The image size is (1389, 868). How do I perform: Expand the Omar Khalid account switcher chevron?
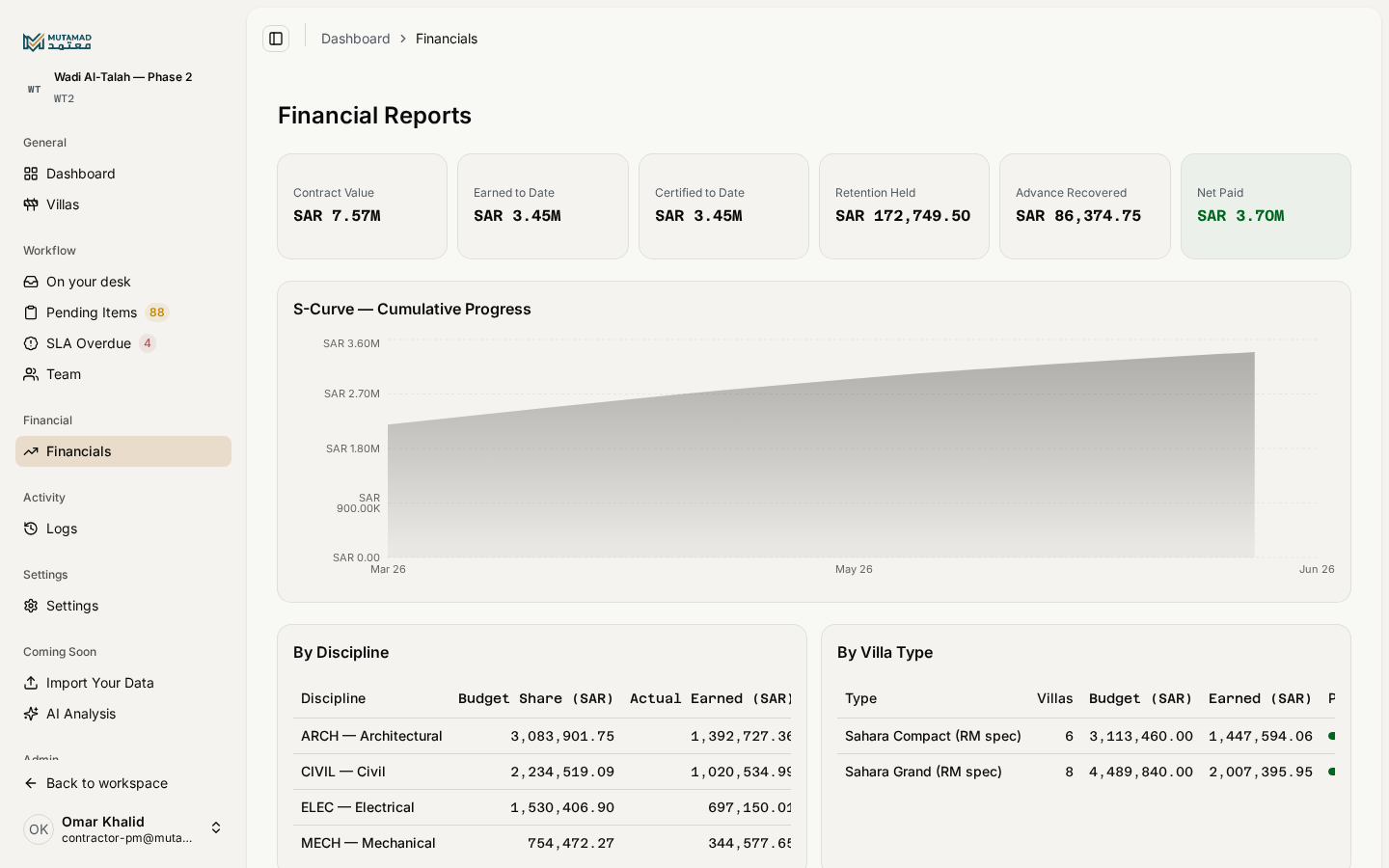[x=216, y=827]
